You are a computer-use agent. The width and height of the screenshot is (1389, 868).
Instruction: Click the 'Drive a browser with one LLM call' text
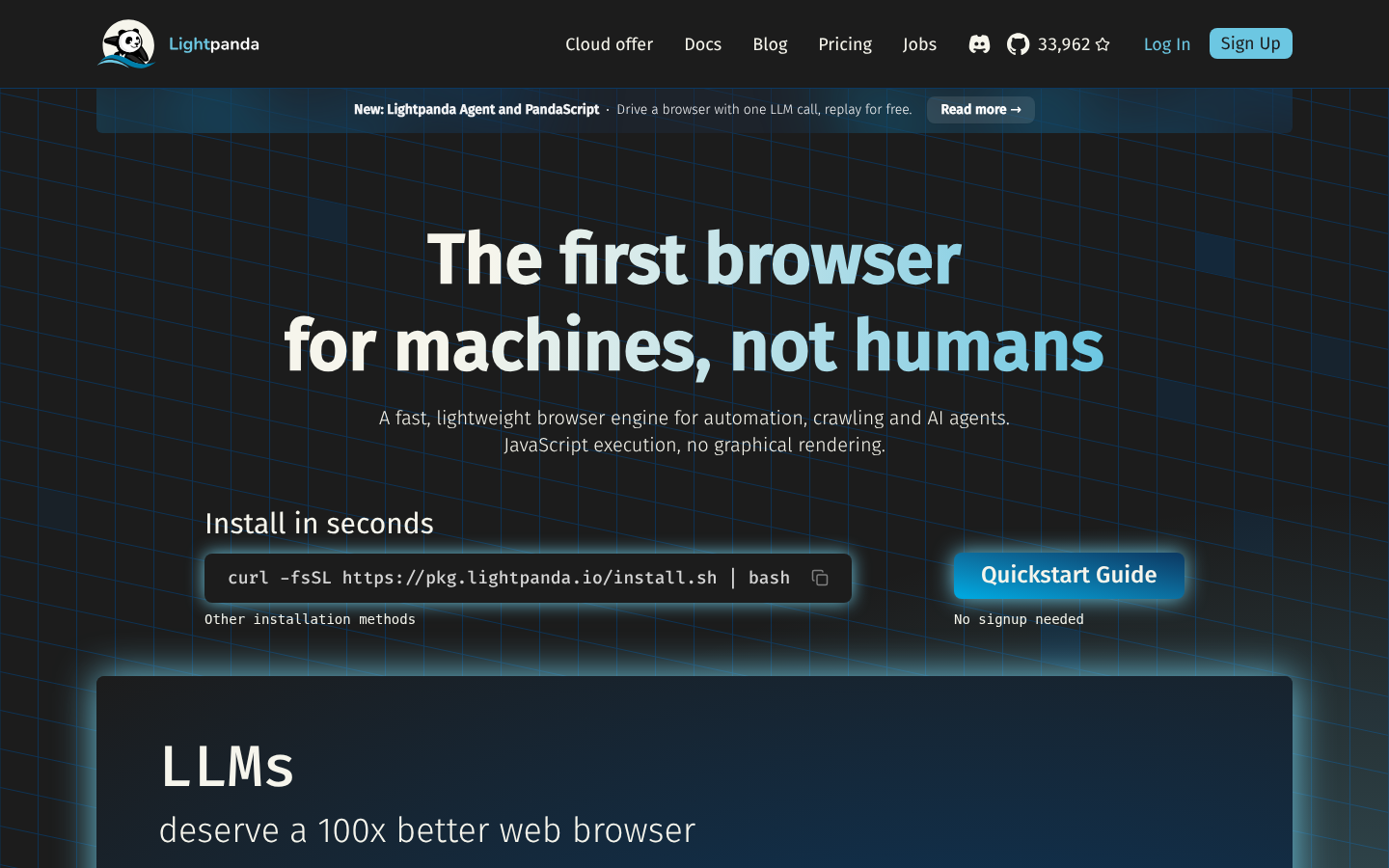[764, 110]
